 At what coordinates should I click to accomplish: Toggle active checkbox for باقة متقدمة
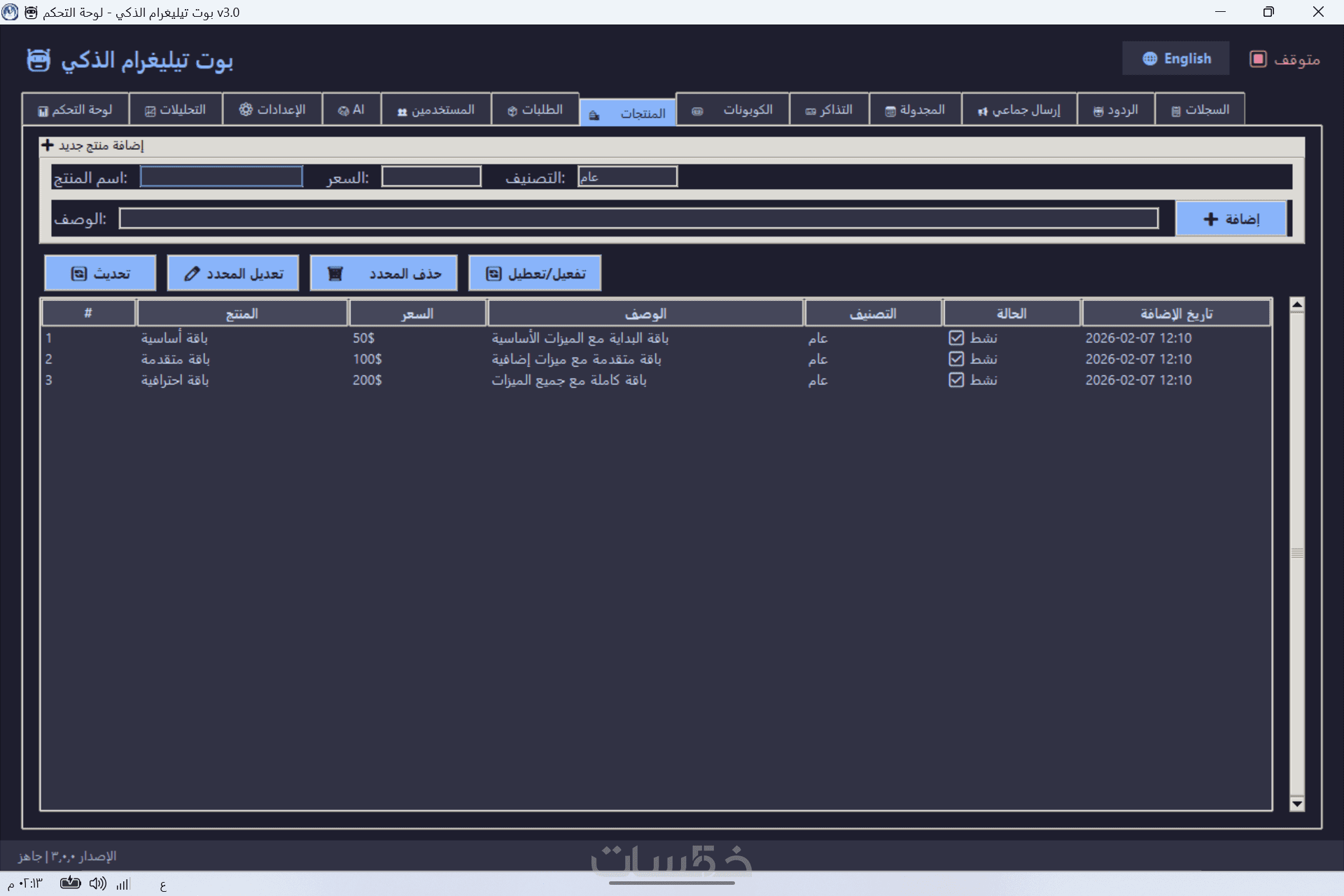956,359
